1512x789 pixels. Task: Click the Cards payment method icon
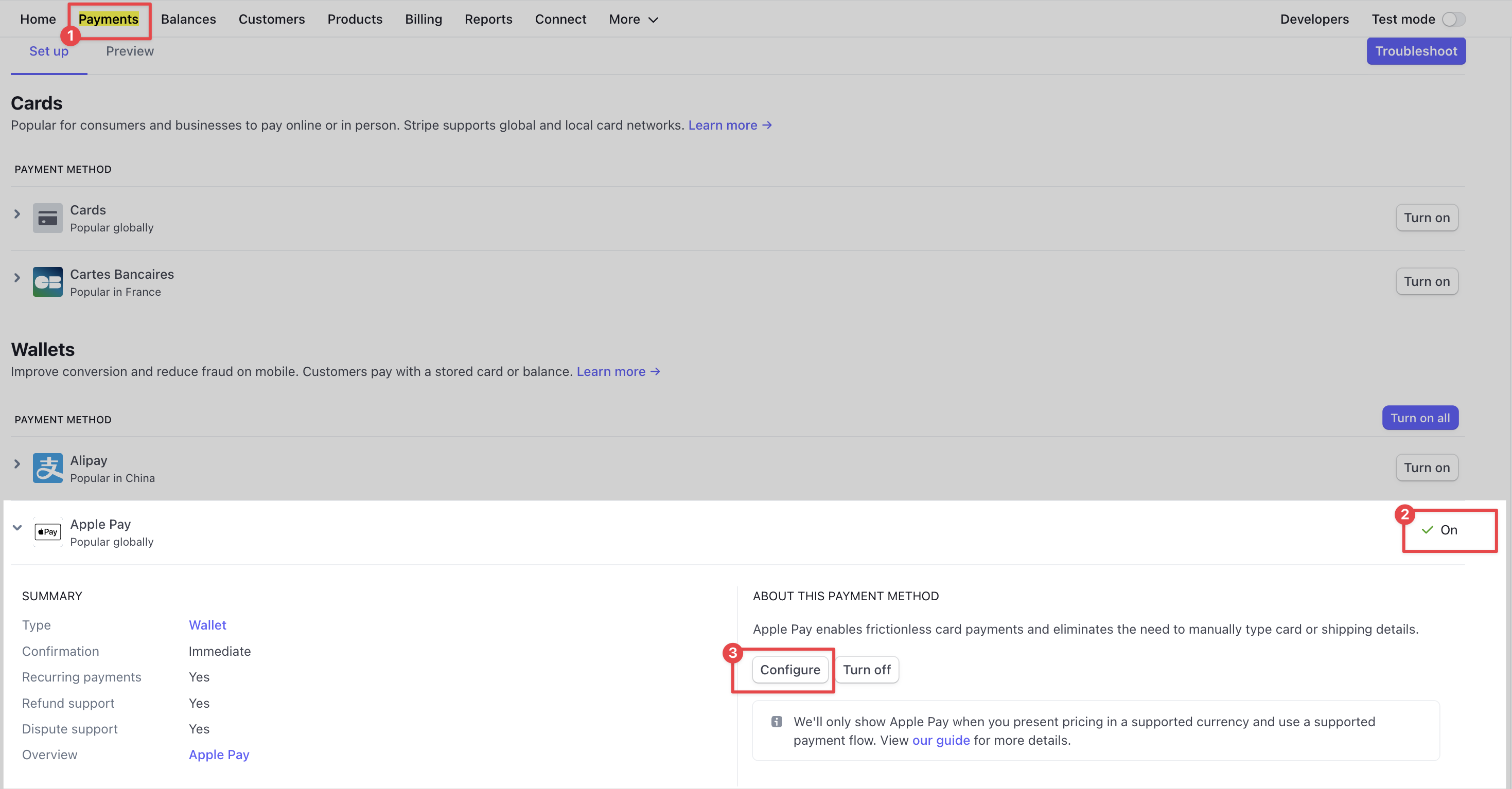pos(47,218)
